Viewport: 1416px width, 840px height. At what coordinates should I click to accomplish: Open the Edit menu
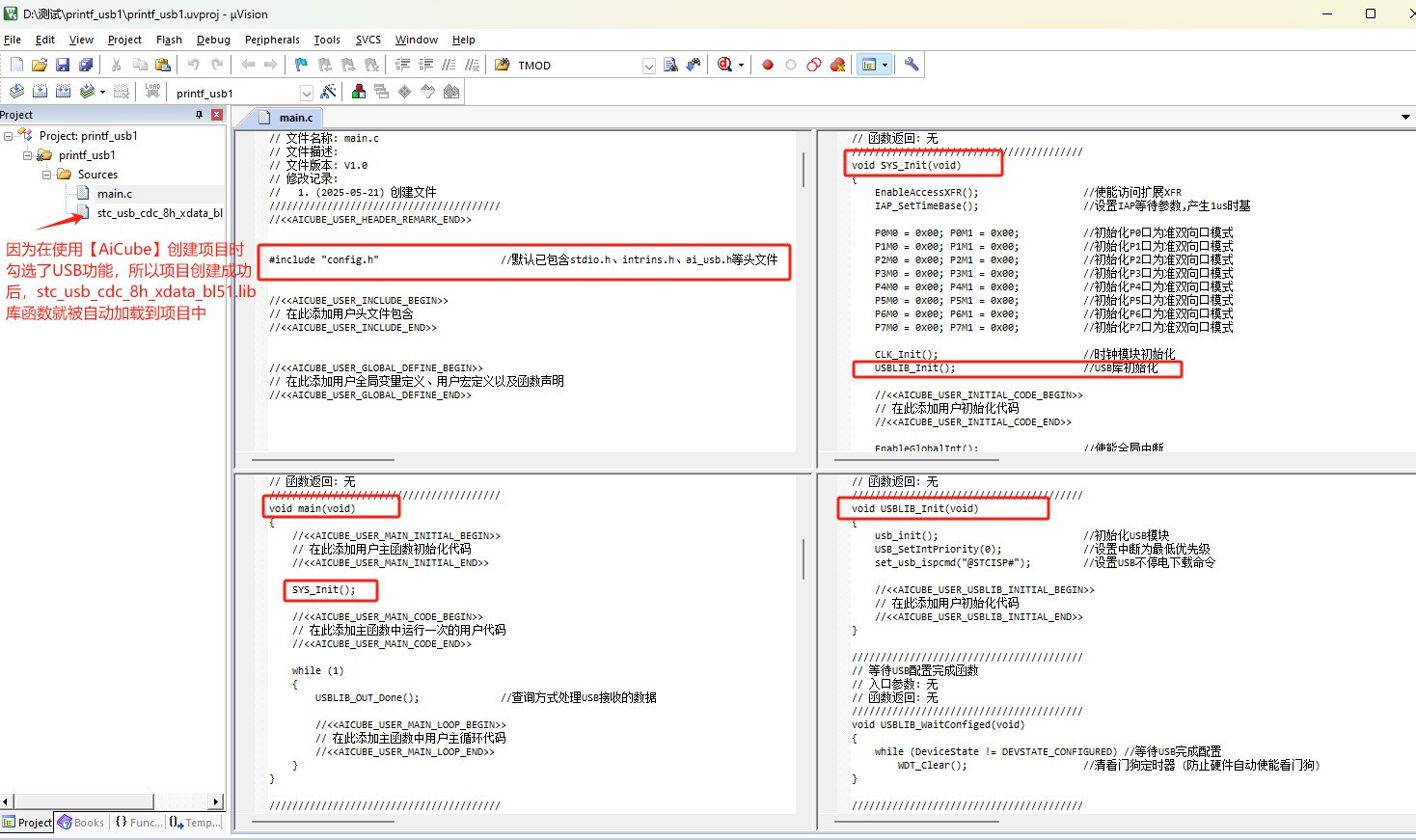tap(45, 40)
